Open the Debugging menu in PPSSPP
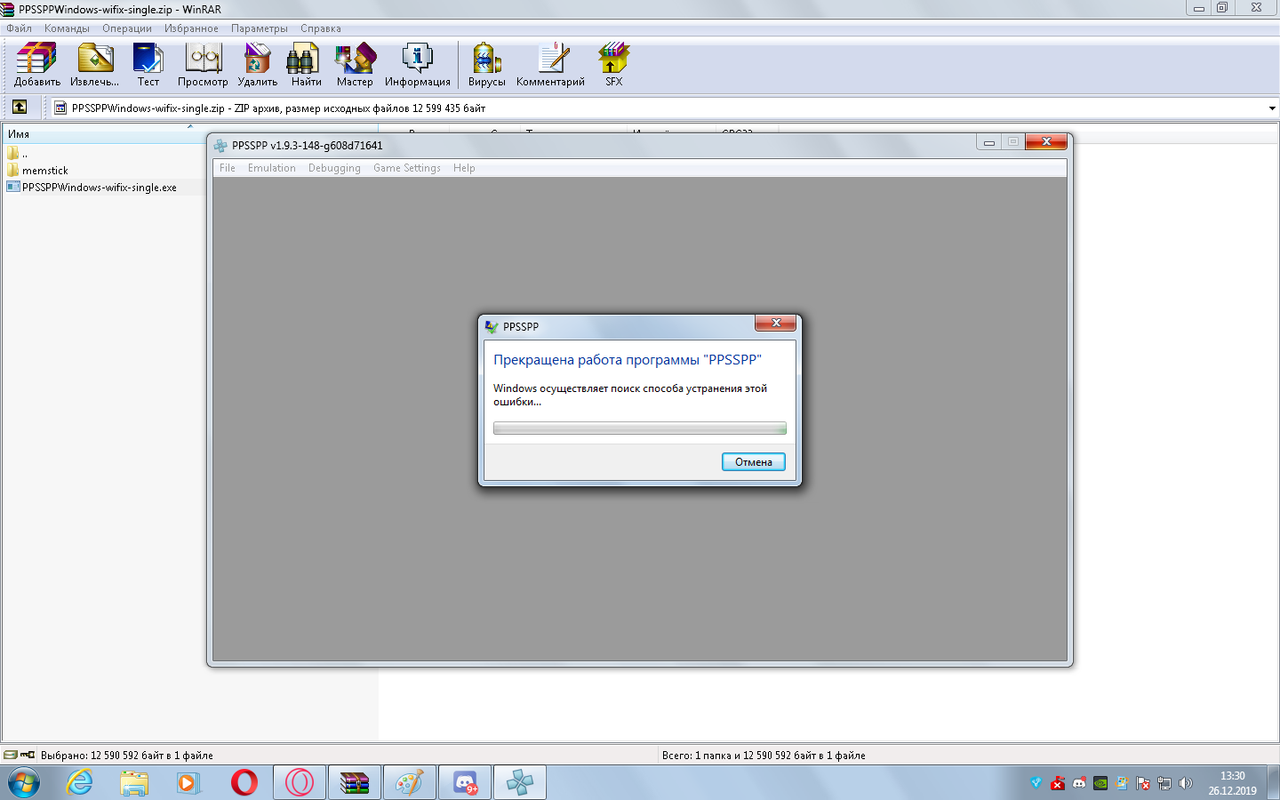The image size is (1280, 800). [334, 168]
